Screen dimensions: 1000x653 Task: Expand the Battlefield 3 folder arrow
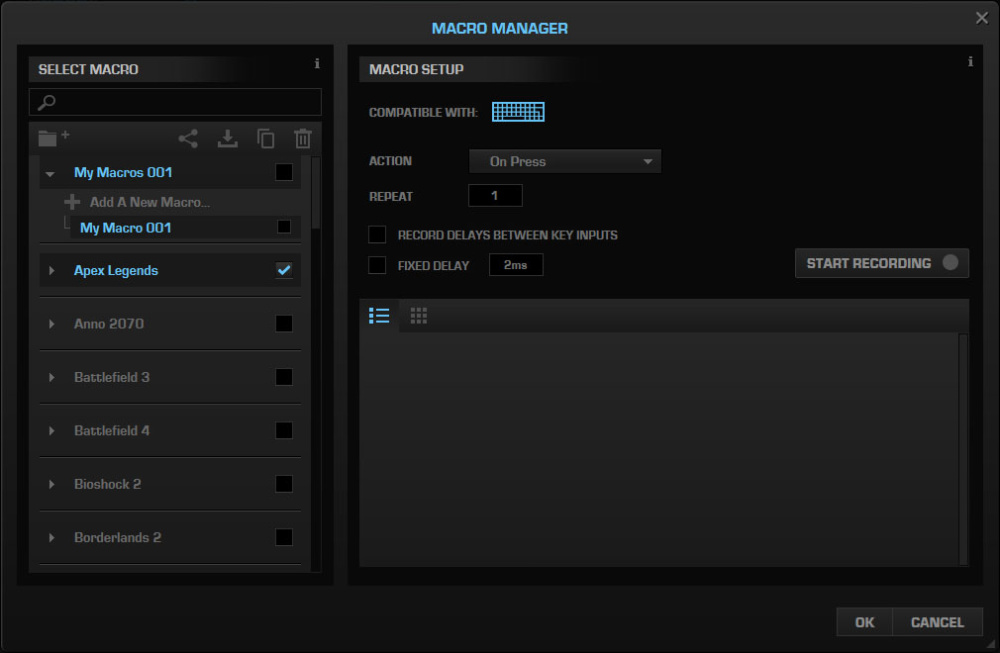tap(52, 378)
